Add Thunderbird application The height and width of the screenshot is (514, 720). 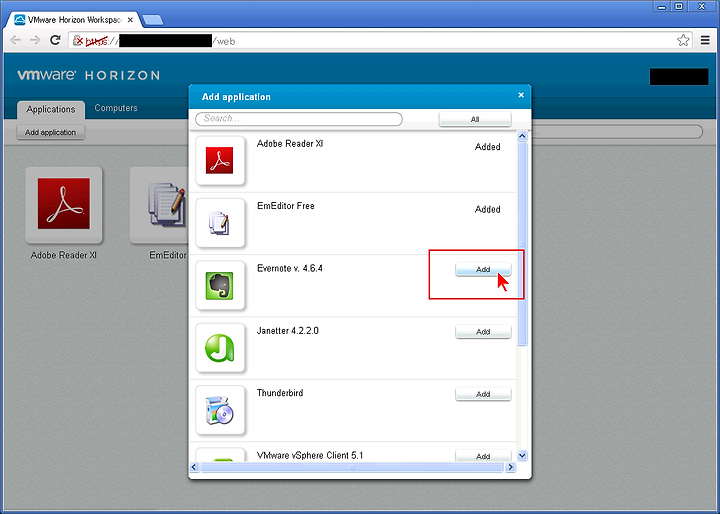point(483,394)
